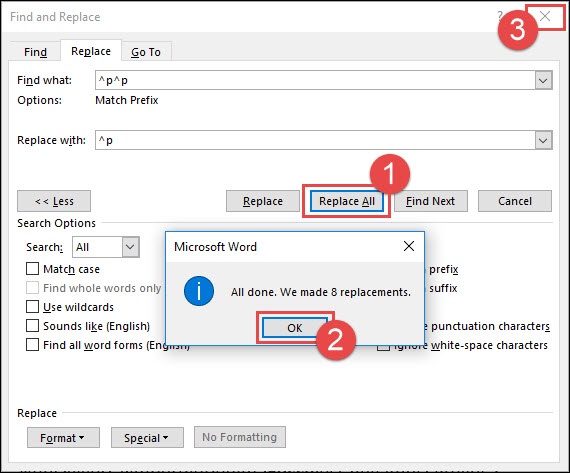Expand the Find what history dropdown
Image resolution: width=570 pixels, height=473 pixels.
click(543, 80)
